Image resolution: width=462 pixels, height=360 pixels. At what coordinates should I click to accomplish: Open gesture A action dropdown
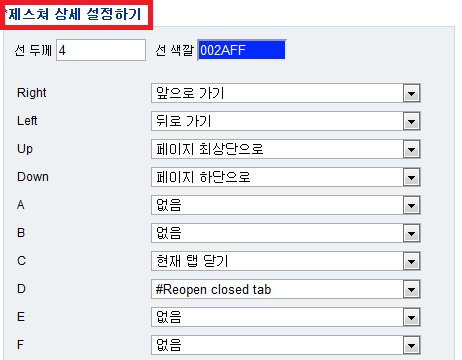point(411,205)
